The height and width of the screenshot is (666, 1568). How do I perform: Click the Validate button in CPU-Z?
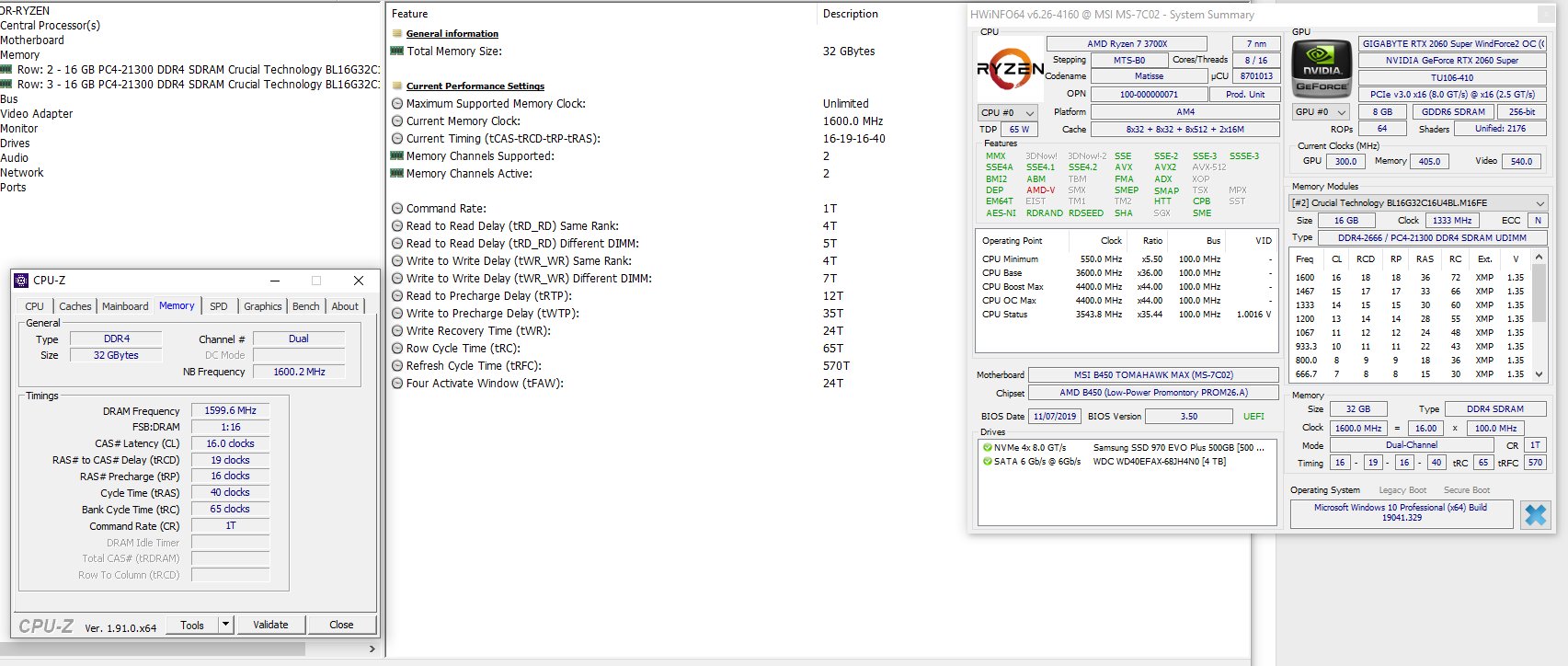coord(270,625)
